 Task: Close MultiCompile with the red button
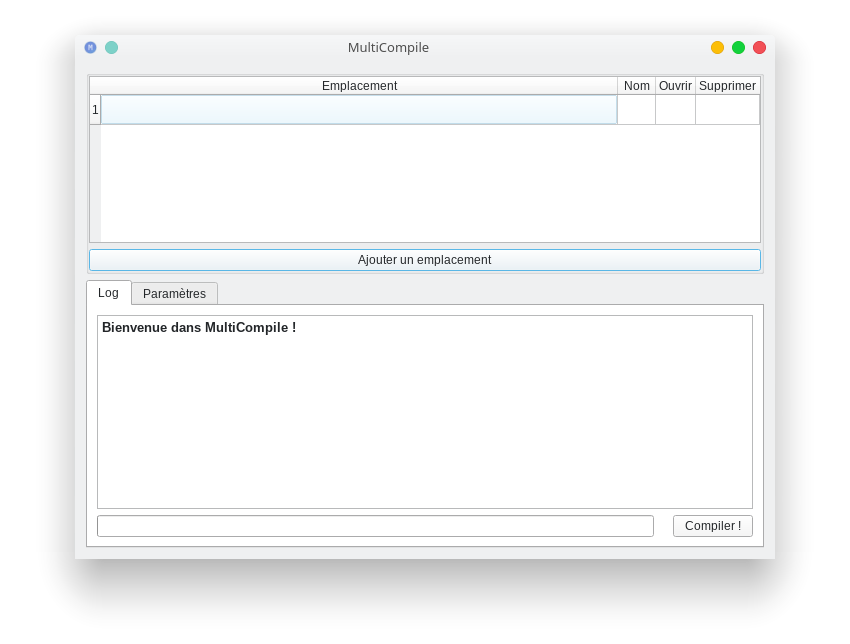759,47
